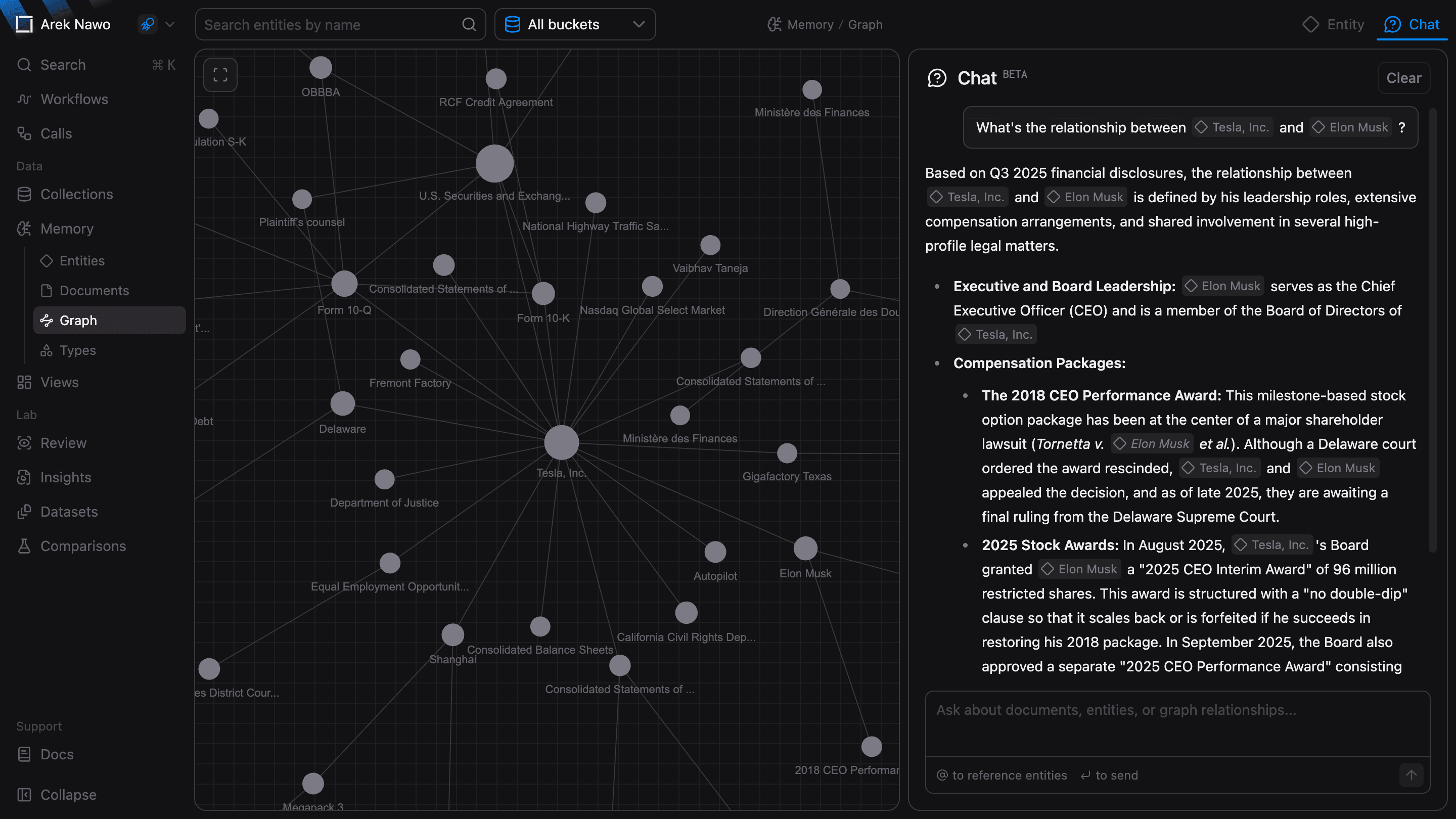
Task: Select Graph under Memory
Action: 110,321
